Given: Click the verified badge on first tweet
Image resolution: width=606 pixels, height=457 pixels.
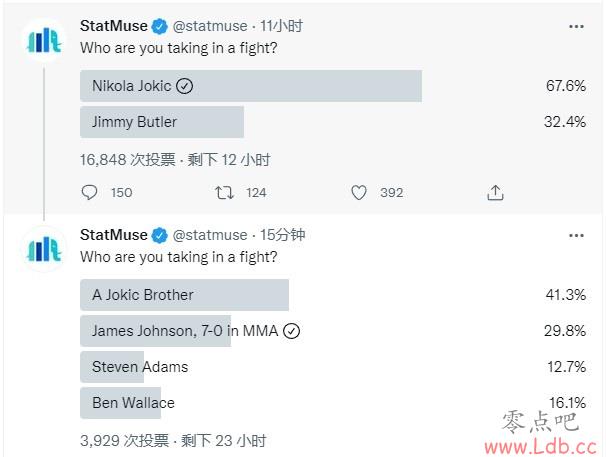Looking at the screenshot, I should (159, 27).
